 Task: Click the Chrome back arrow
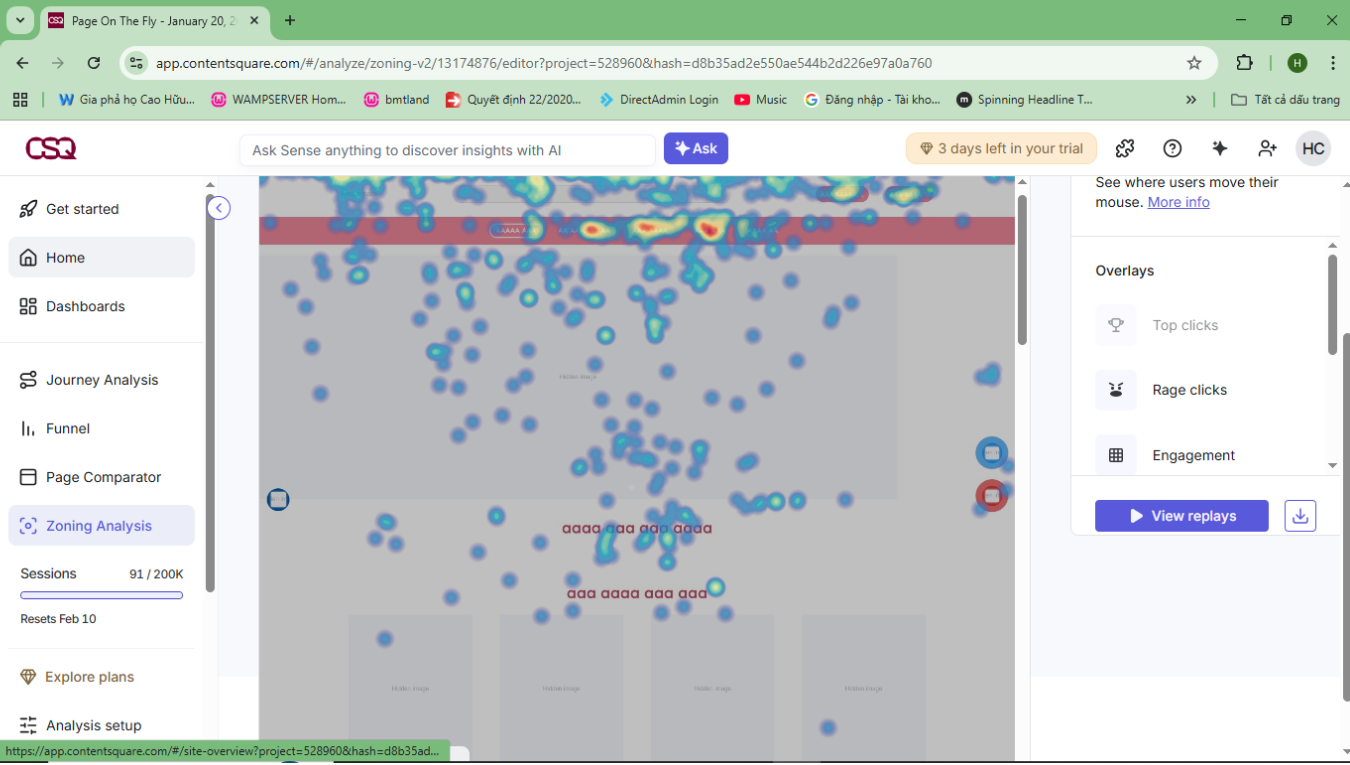(22, 63)
